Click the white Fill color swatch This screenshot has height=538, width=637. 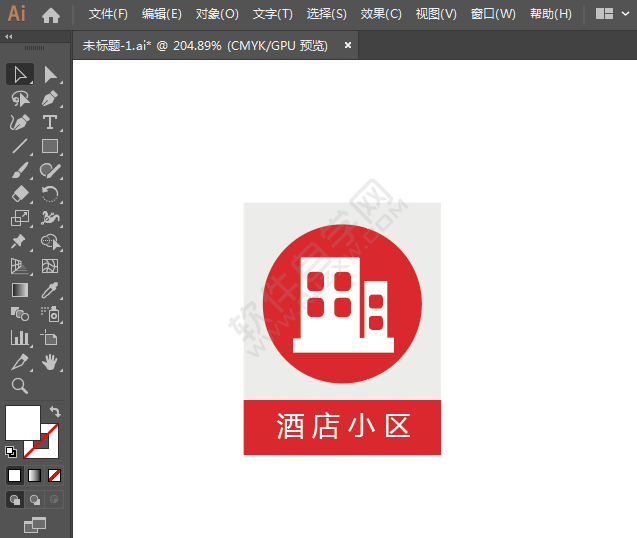pyautogui.click(x=23, y=423)
